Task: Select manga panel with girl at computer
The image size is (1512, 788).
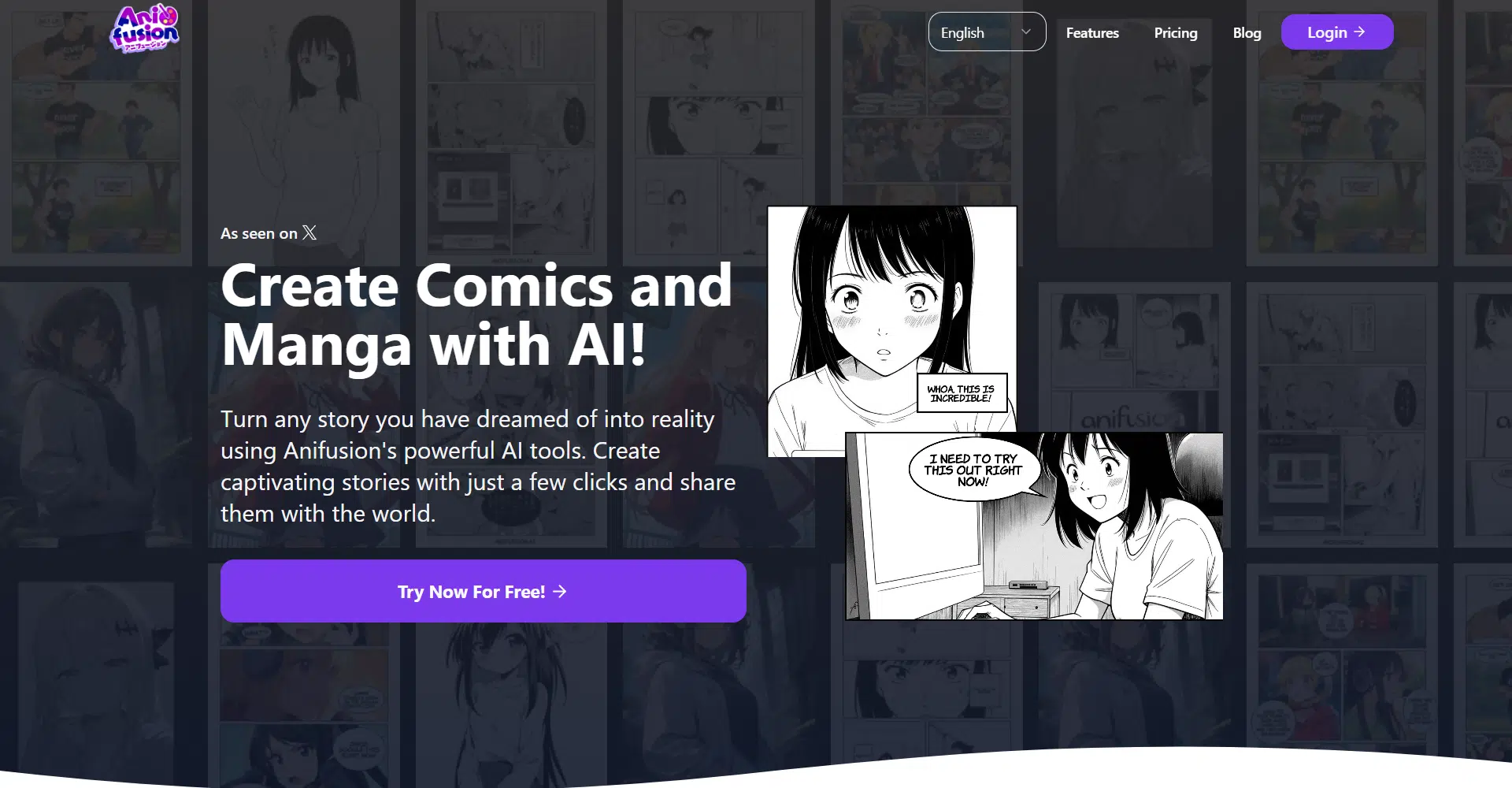Action: (1034, 526)
